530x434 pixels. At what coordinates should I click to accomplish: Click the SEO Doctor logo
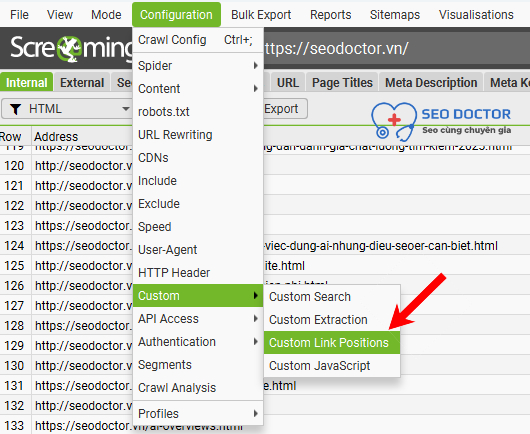[x=441, y=122]
